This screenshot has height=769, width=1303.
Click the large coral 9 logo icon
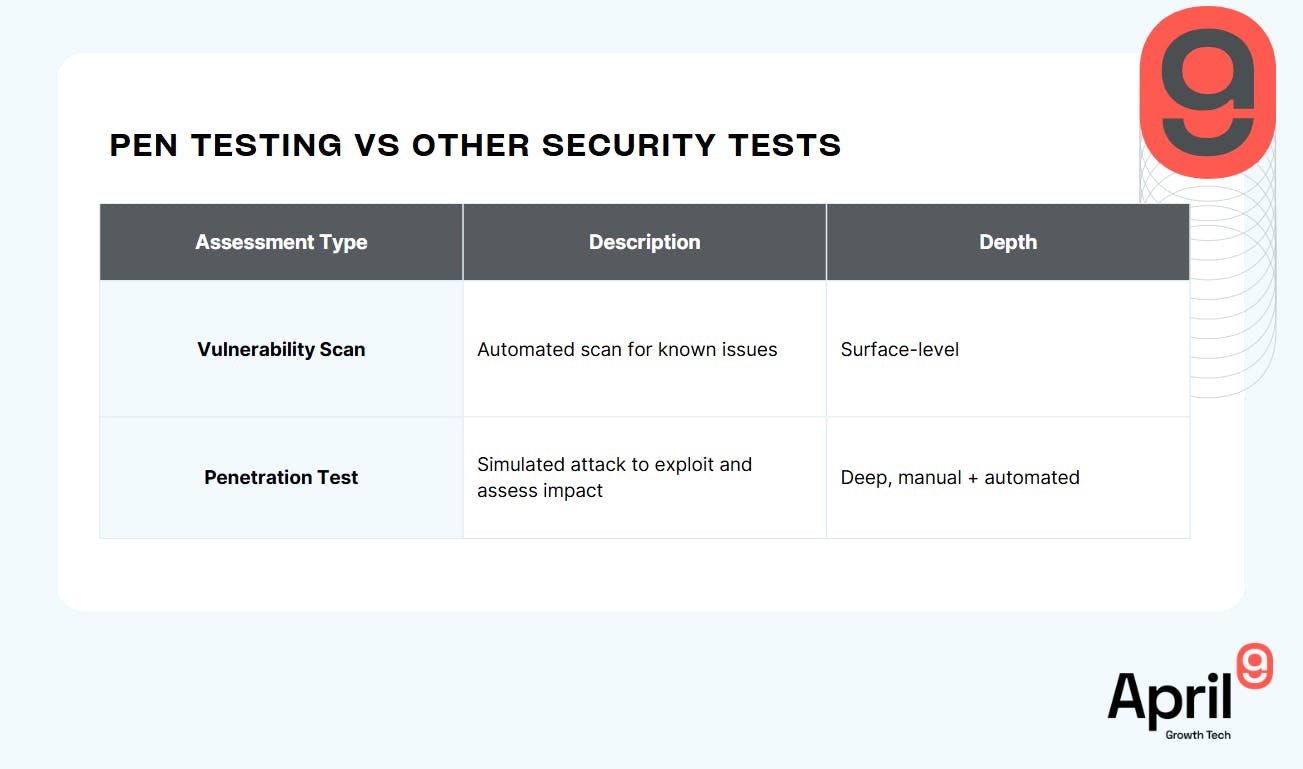(1208, 92)
